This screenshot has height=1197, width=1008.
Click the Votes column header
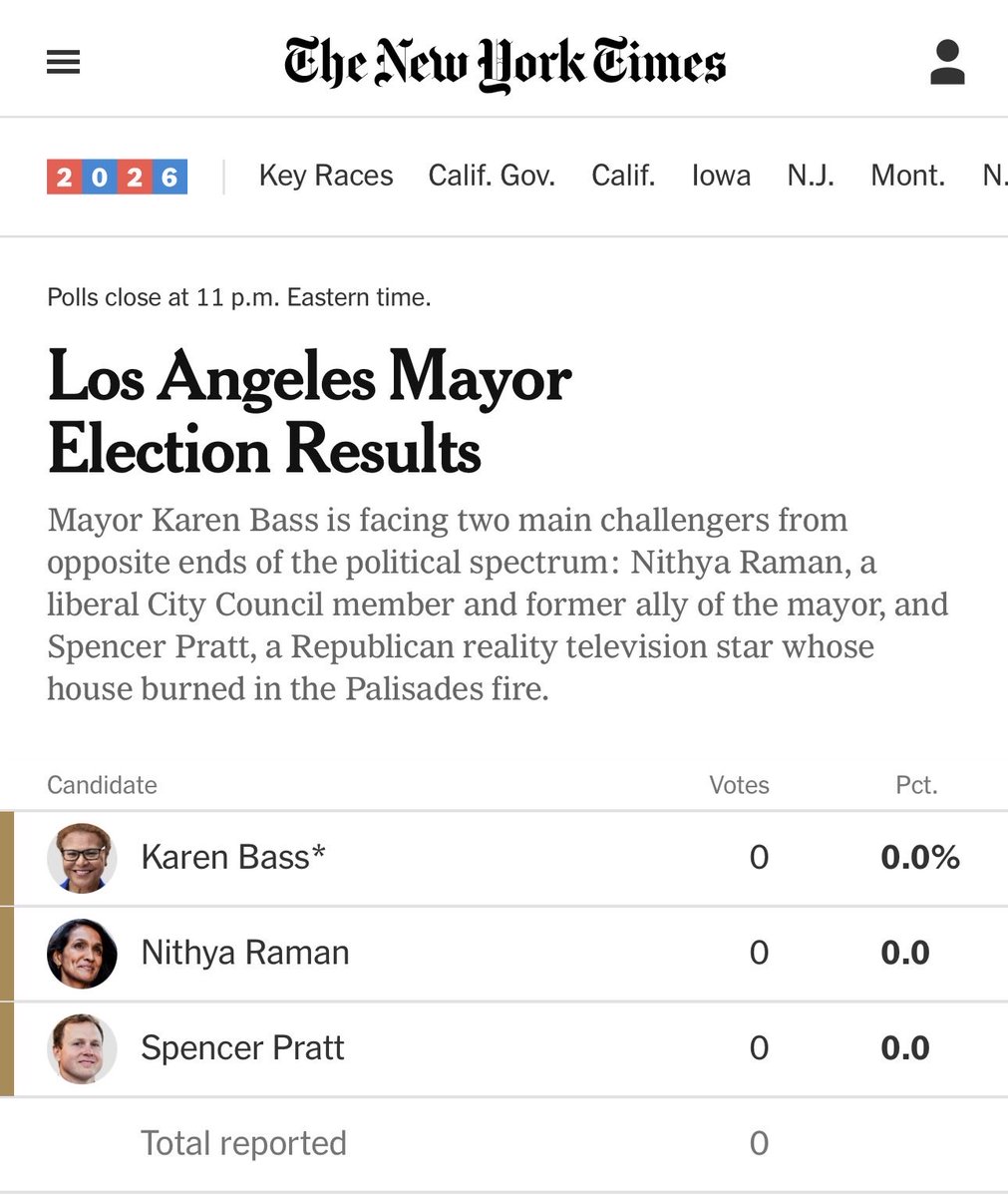tap(739, 785)
